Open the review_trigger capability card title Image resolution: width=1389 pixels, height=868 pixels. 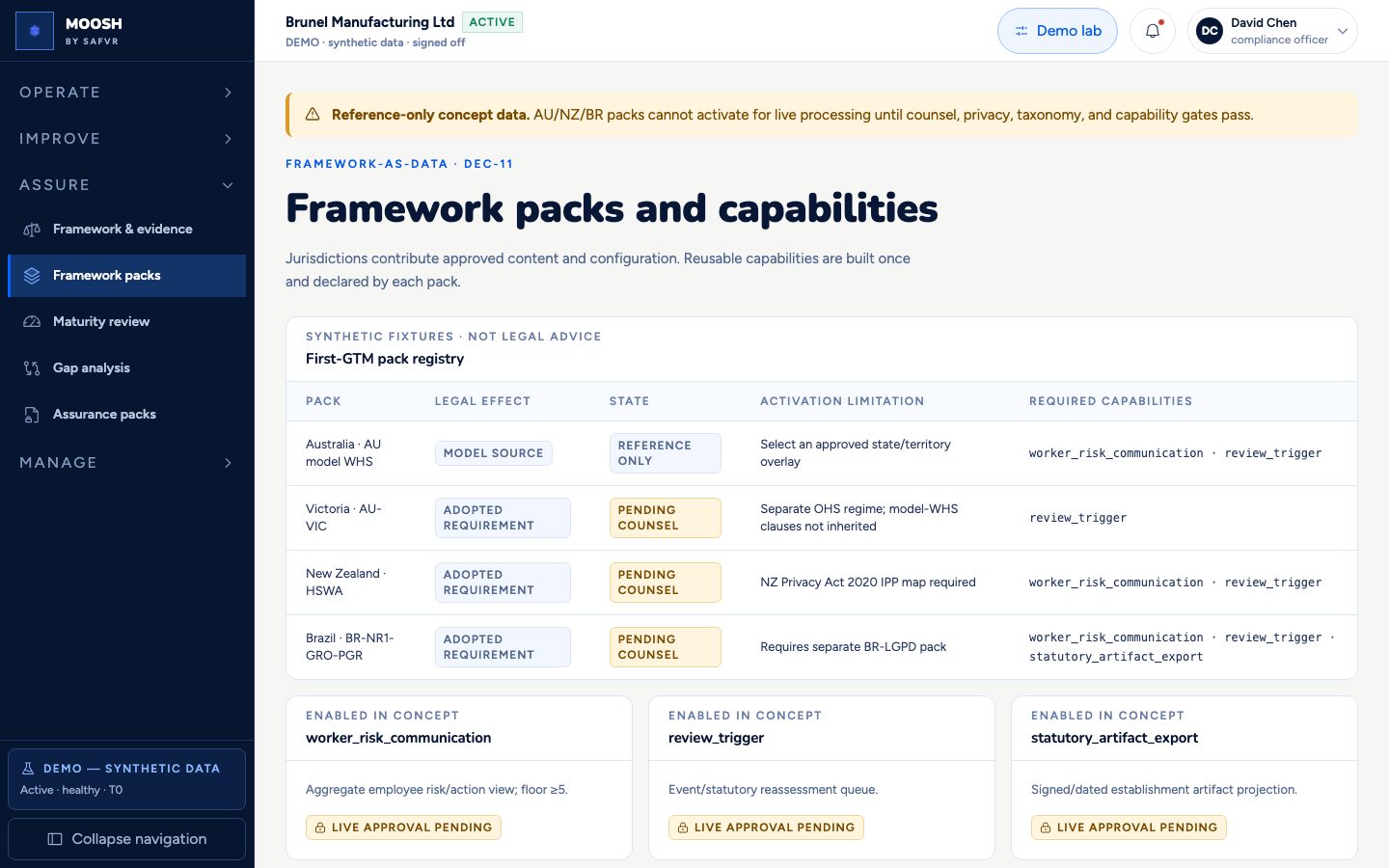[x=716, y=738]
